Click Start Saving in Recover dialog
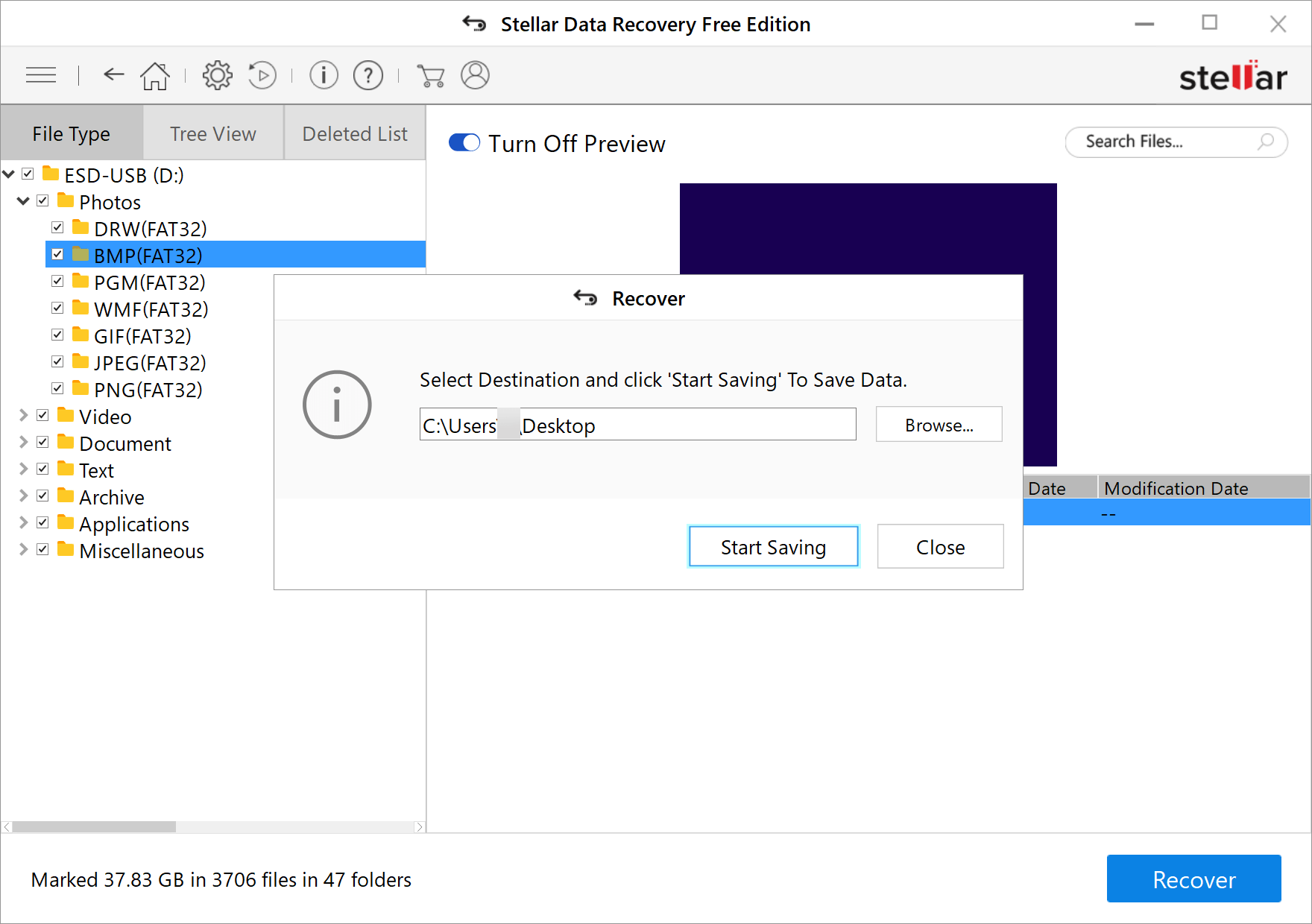Viewport: 1312px width, 924px height. (773, 547)
